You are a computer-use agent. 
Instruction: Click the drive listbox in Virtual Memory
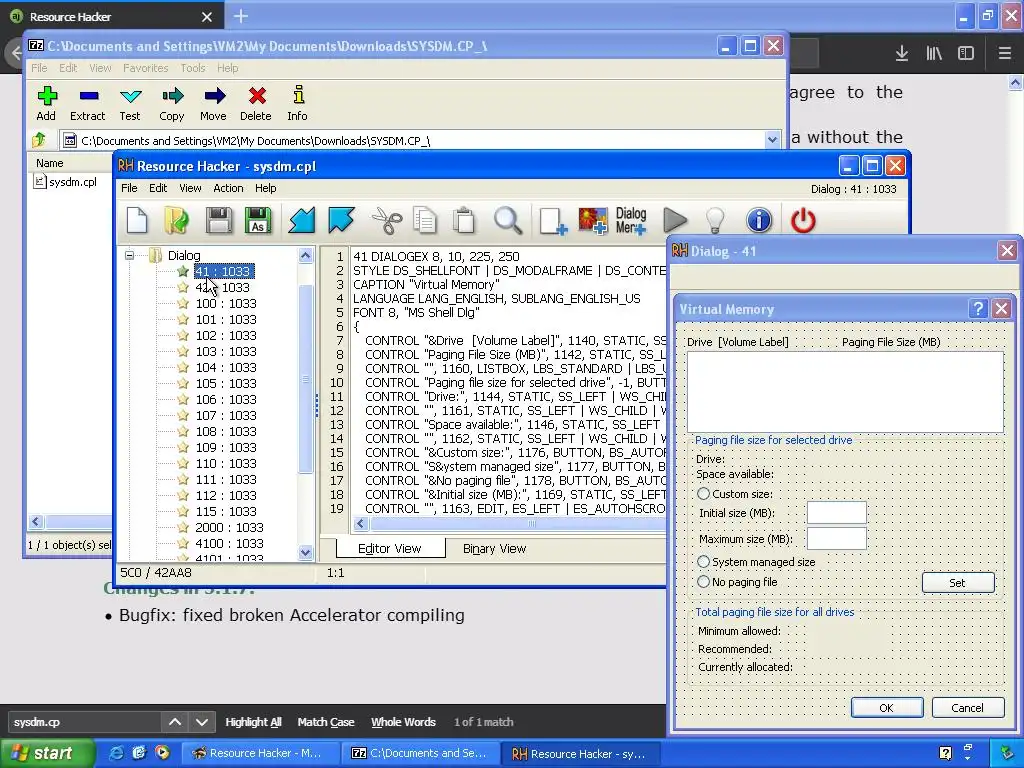(x=845, y=392)
